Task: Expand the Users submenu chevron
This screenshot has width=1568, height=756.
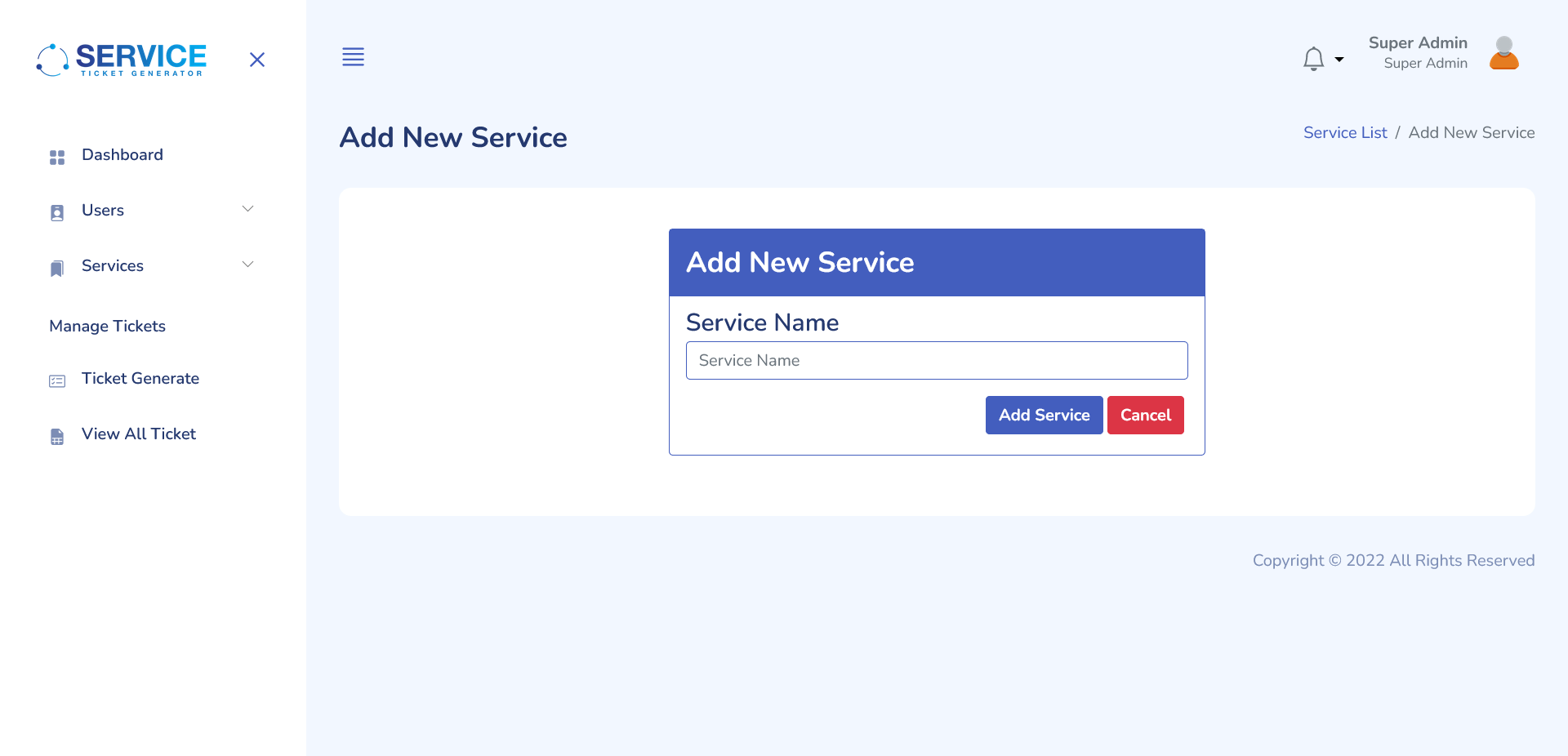Action: (247, 209)
